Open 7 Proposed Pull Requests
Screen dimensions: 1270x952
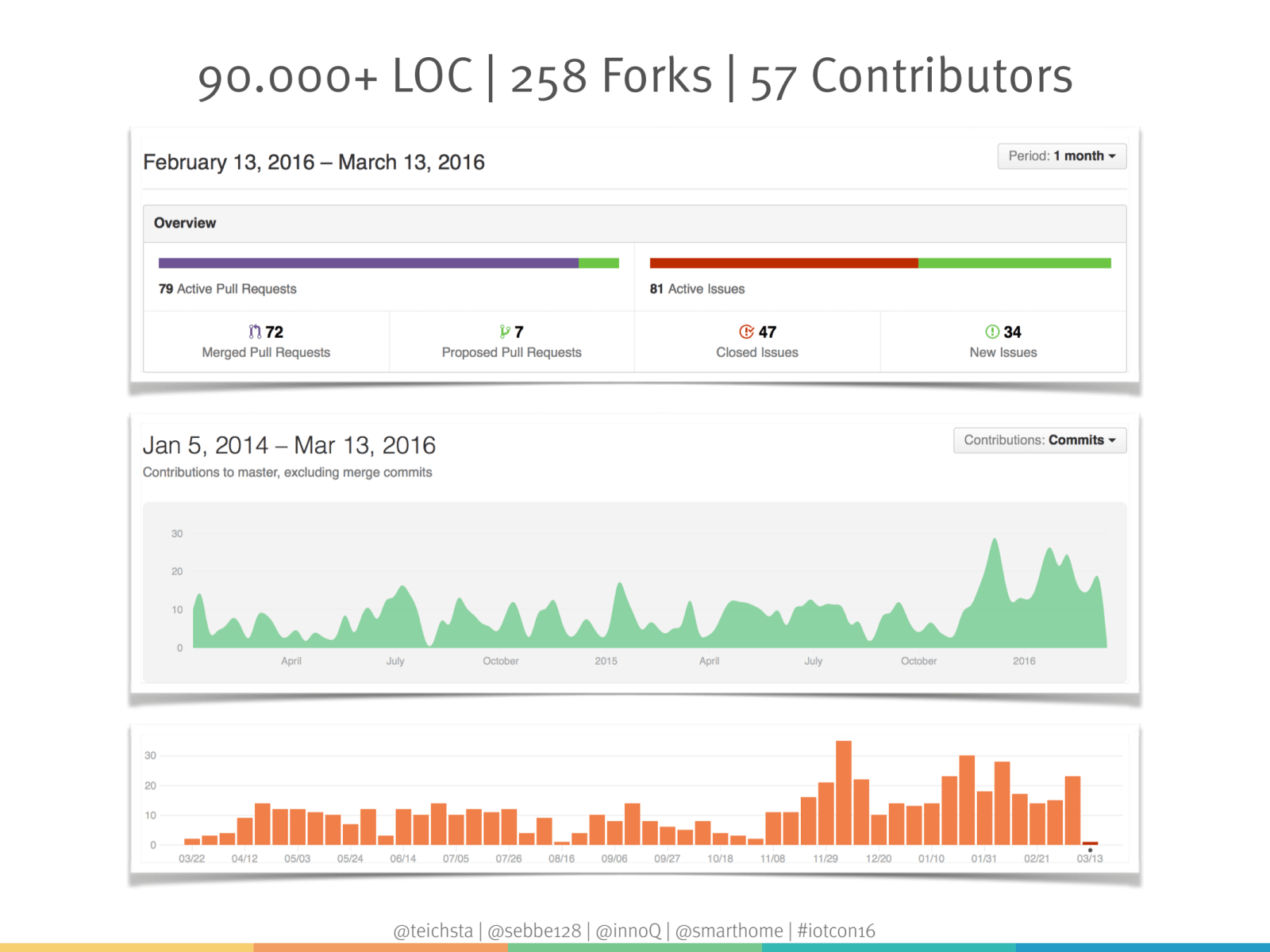coord(511,342)
